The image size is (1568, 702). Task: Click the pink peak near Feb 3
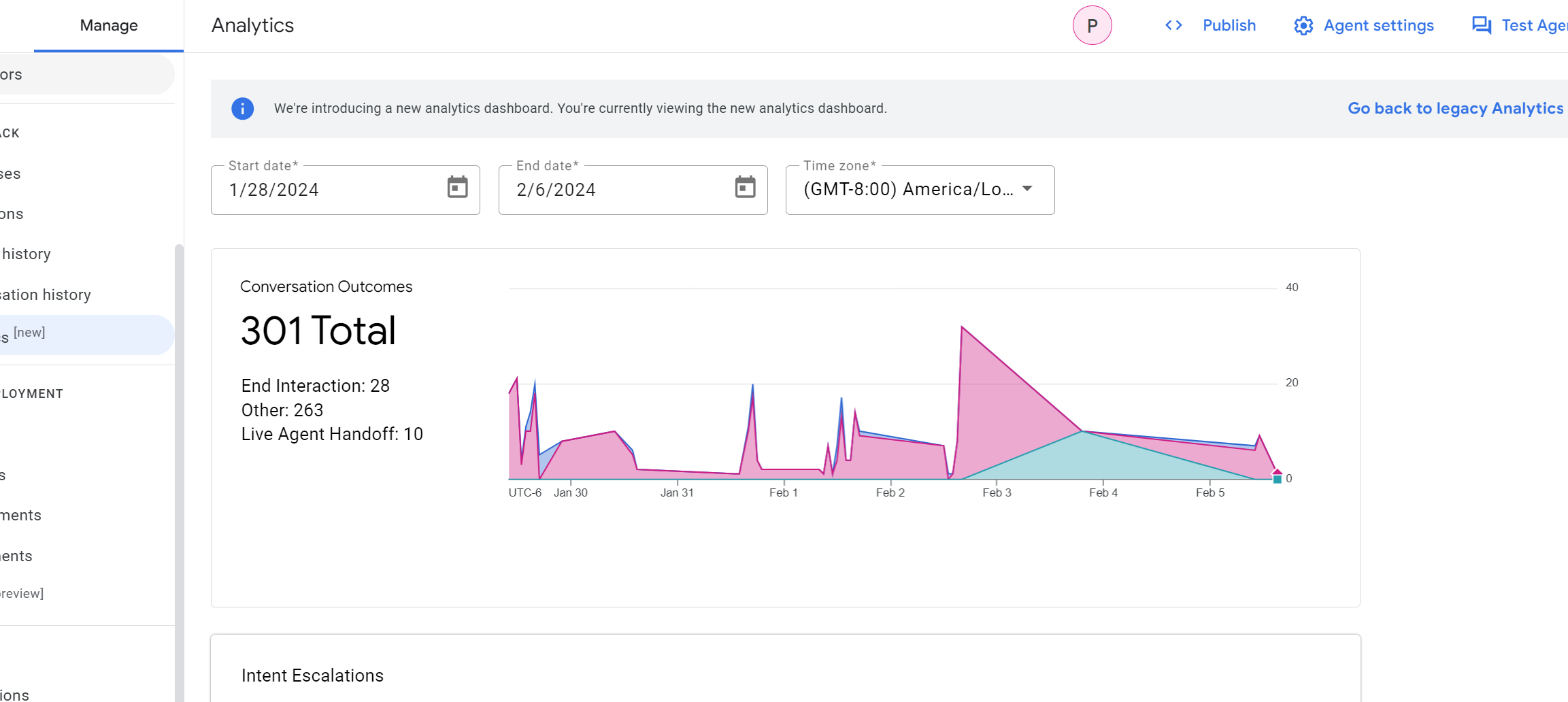click(x=962, y=328)
